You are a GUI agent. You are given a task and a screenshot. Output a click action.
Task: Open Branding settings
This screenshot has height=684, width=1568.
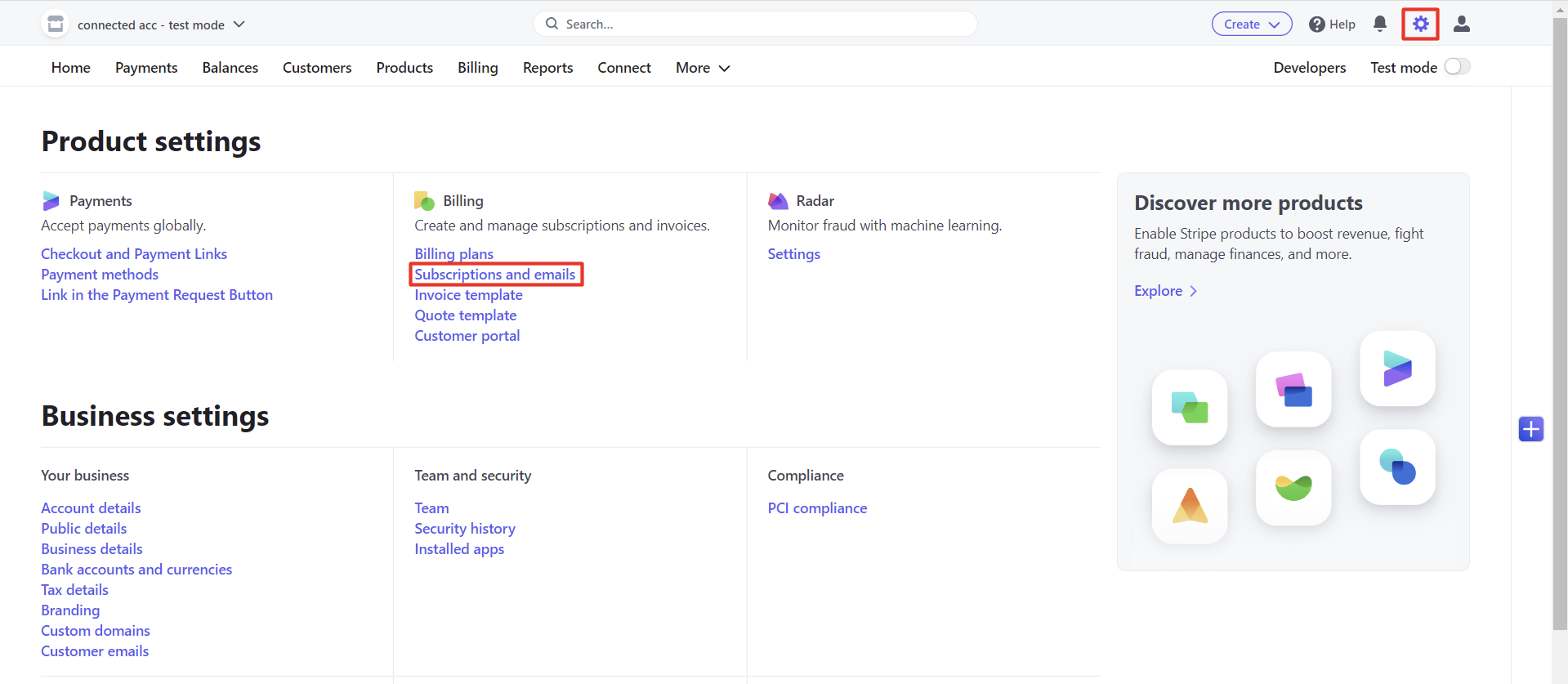70,610
